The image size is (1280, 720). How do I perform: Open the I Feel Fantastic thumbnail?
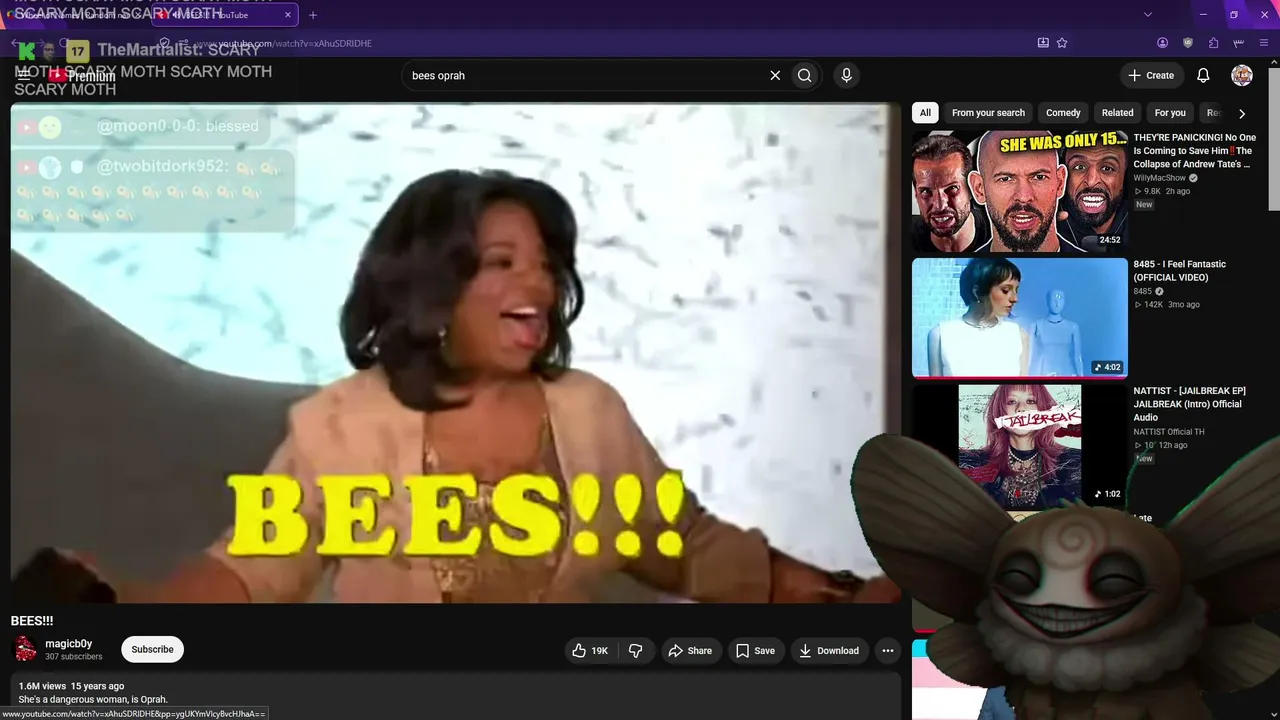click(1019, 318)
